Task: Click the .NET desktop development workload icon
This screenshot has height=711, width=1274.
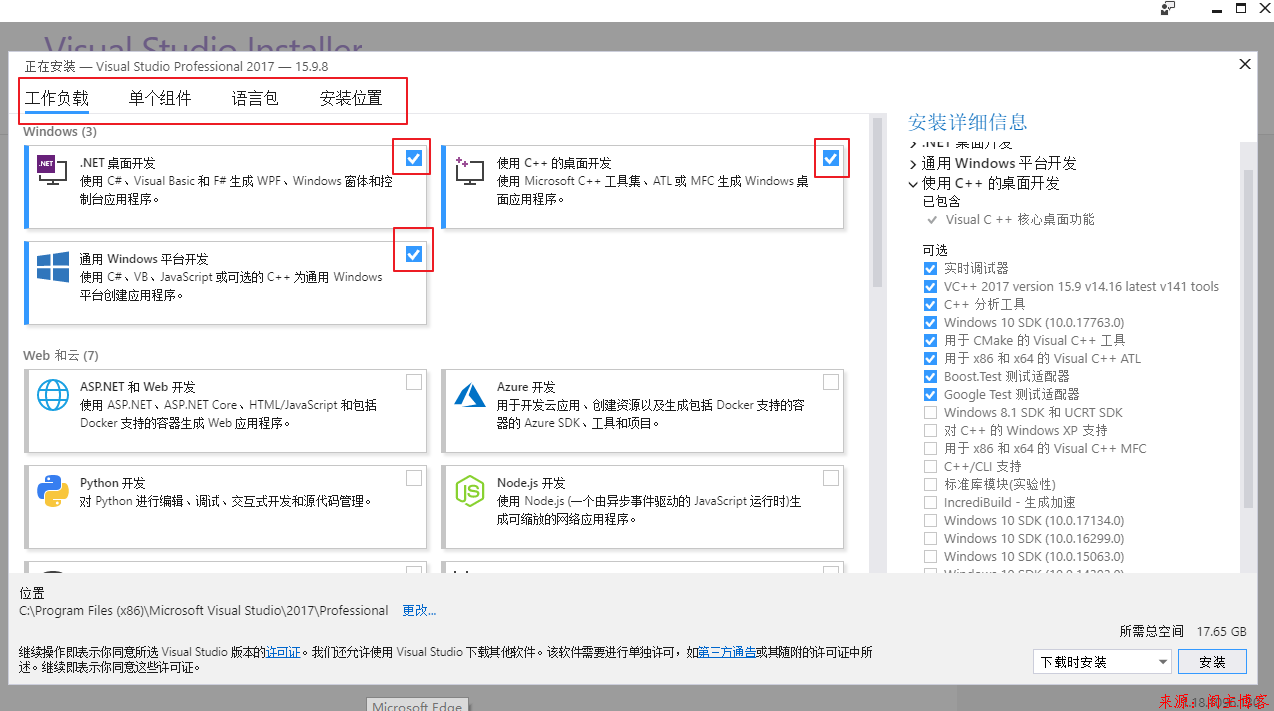Action: pyautogui.click(x=52, y=169)
